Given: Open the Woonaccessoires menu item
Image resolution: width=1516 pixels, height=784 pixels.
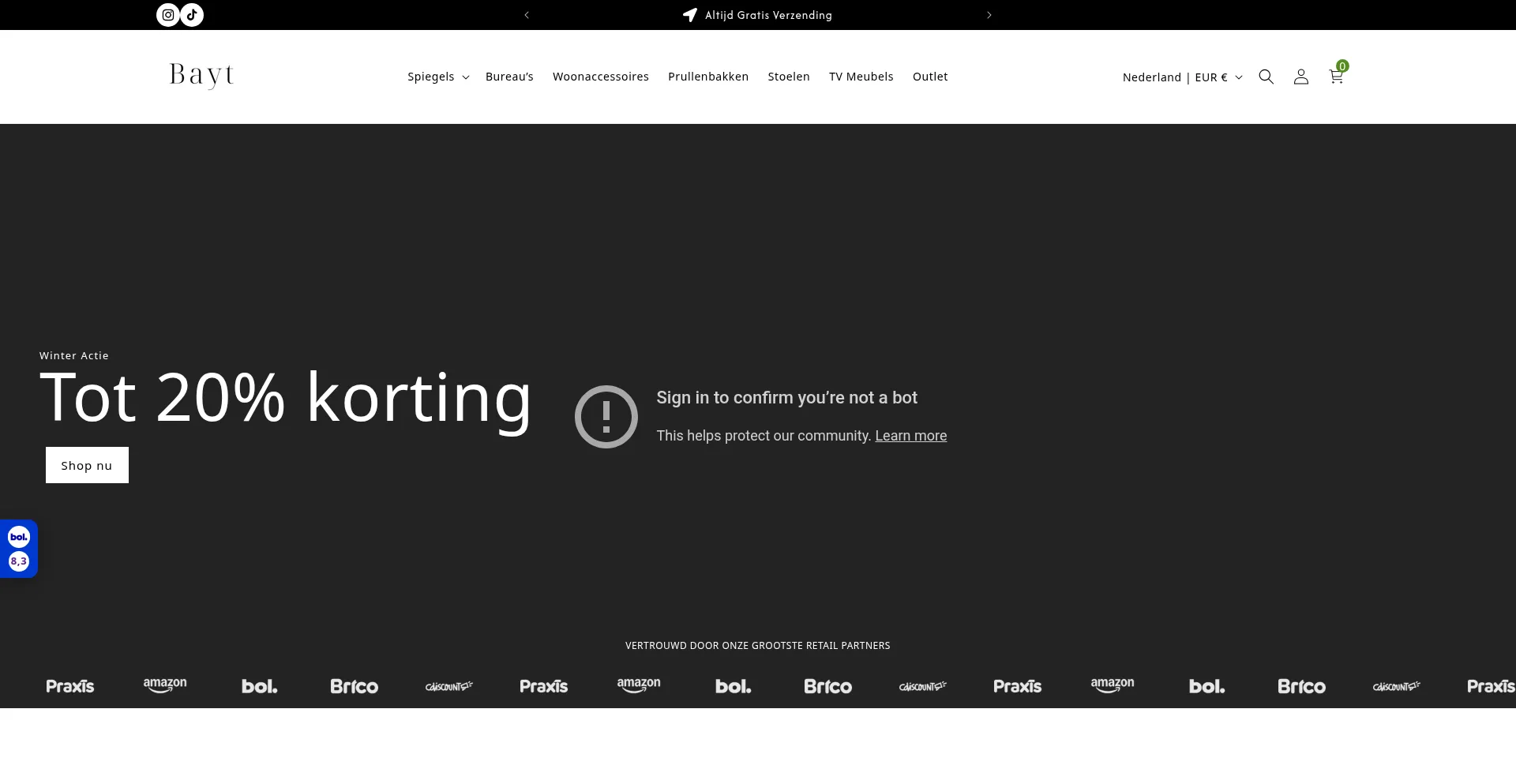Looking at the screenshot, I should 600,77.
